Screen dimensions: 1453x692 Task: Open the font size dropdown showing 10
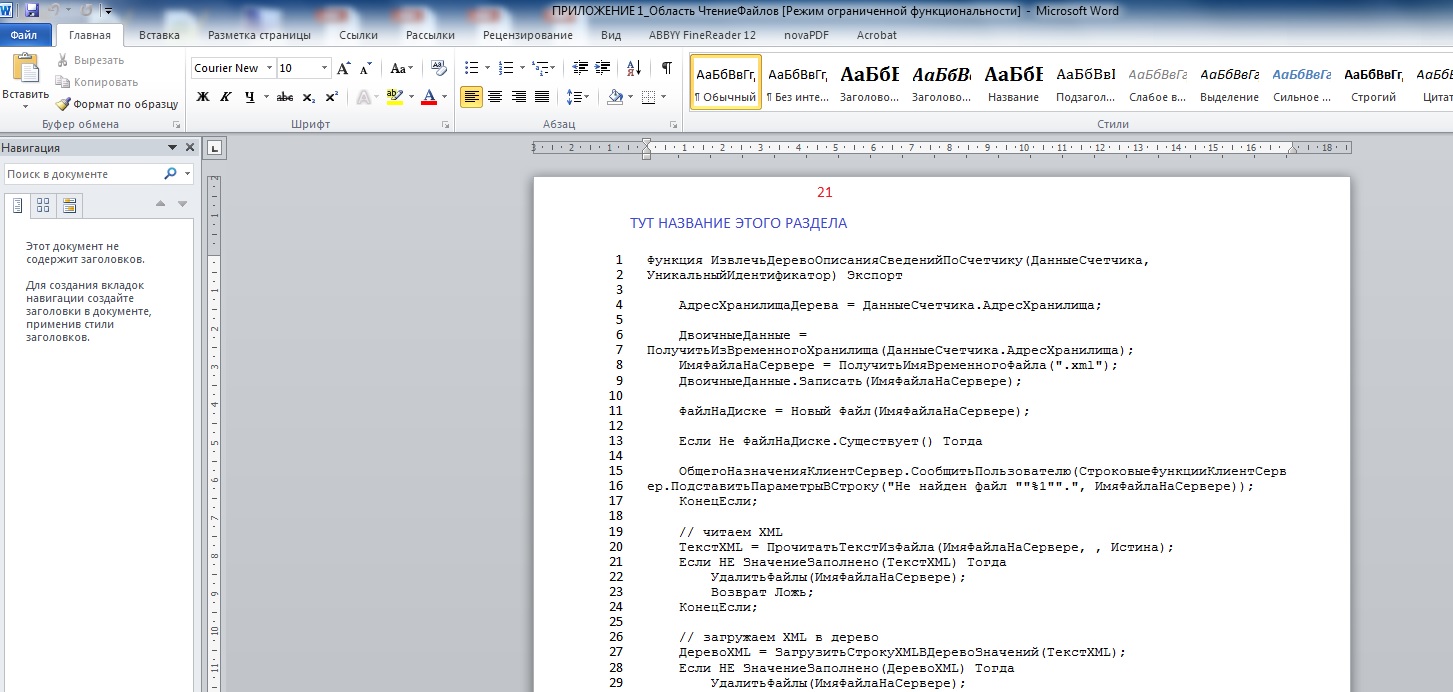pos(324,68)
